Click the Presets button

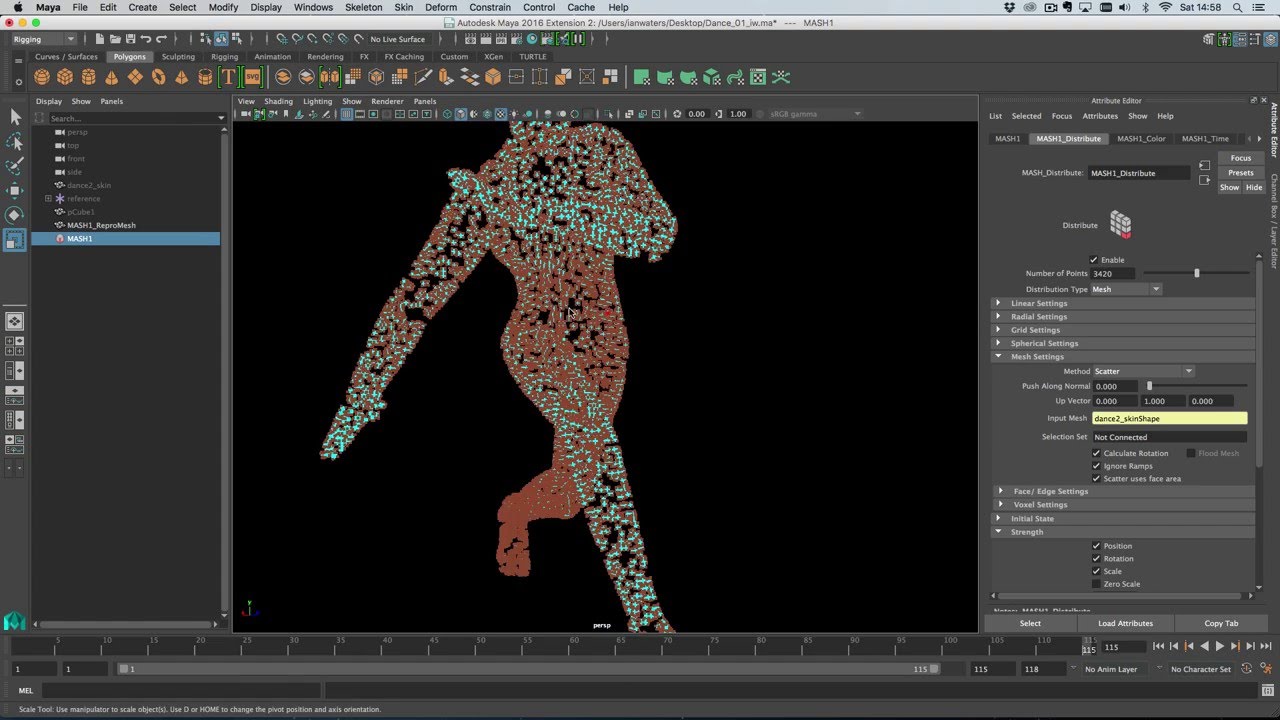point(1241,173)
